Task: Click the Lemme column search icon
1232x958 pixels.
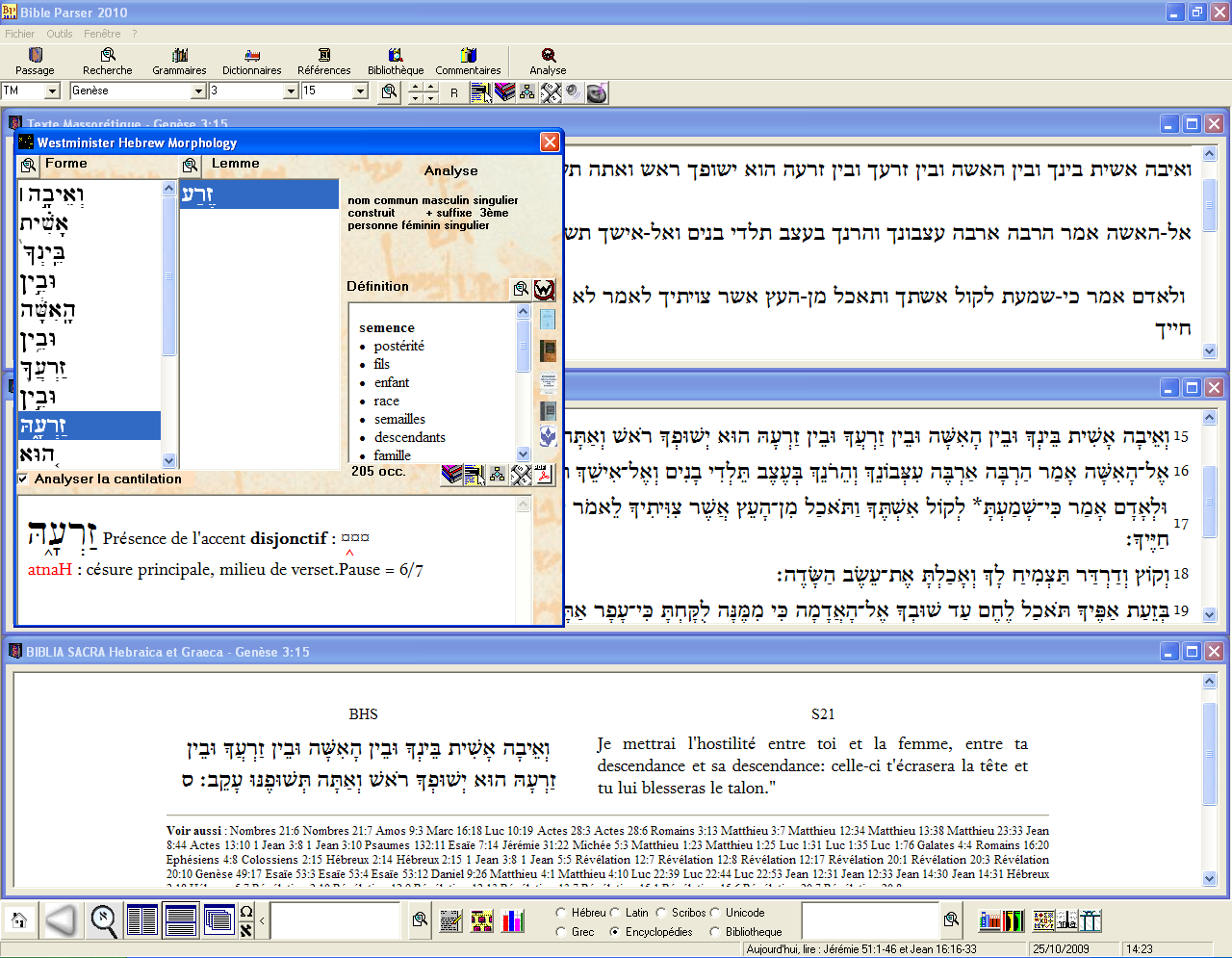Action: (x=191, y=165)
